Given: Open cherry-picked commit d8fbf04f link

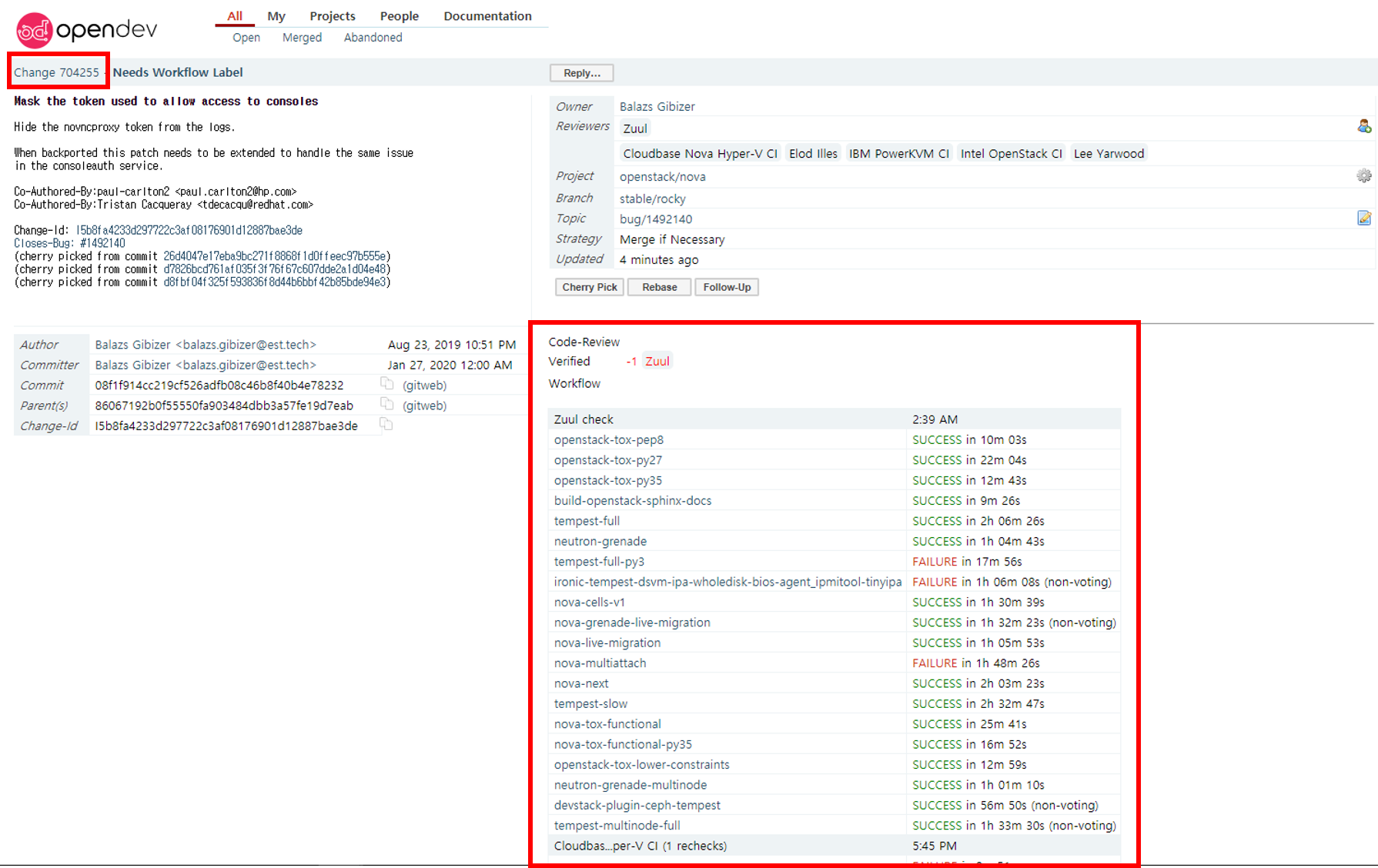Looking at the screenshot, I should [x=275, y=282].
